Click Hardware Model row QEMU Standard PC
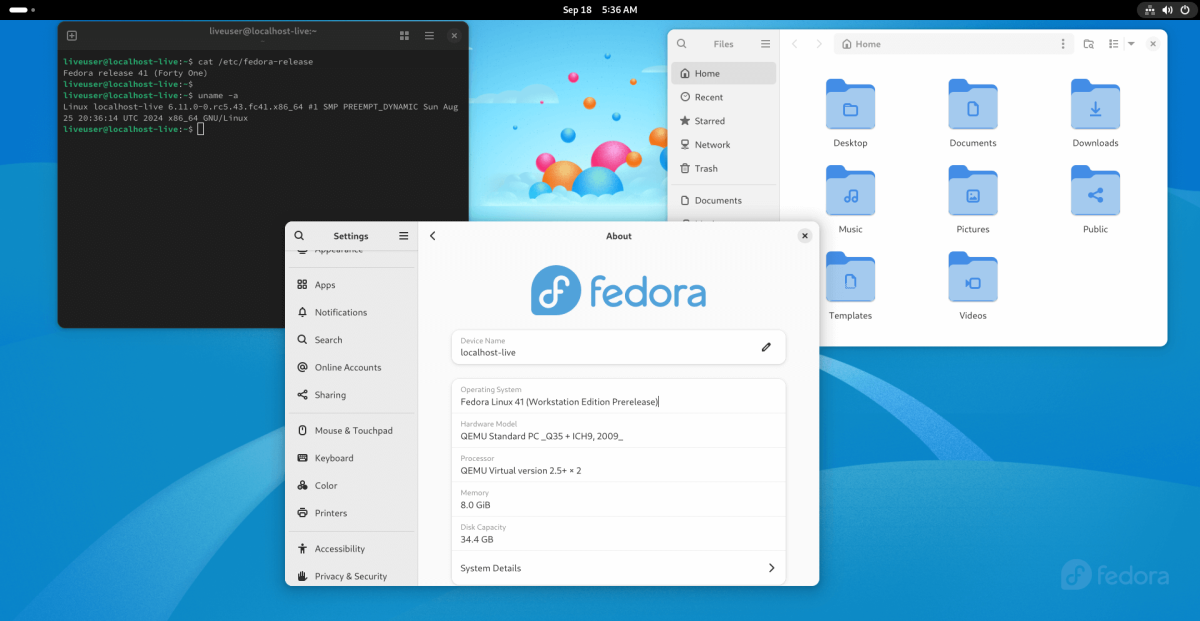 click(618, 430)
